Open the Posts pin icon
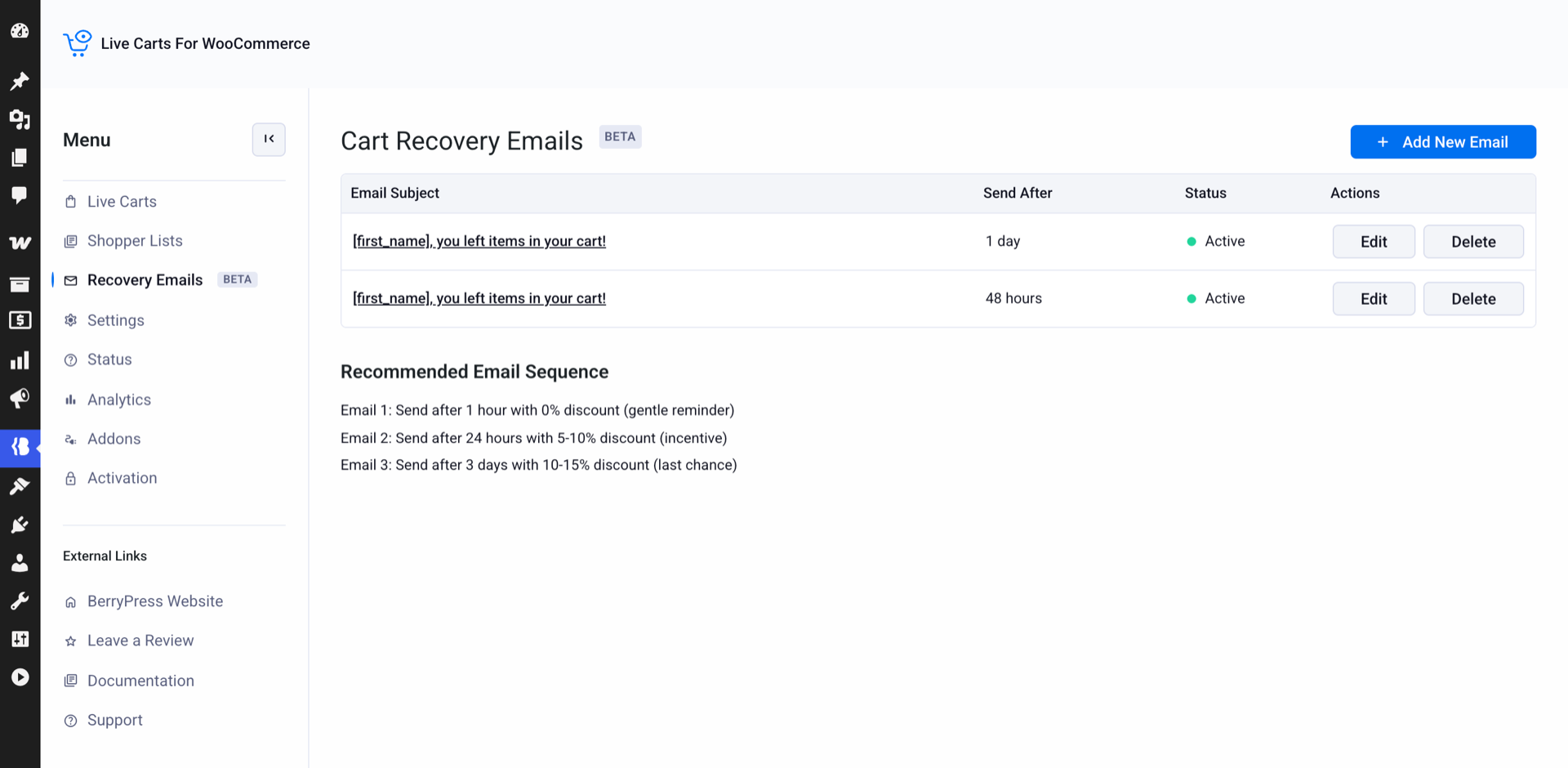1568x768 pixels. point(20,80)
